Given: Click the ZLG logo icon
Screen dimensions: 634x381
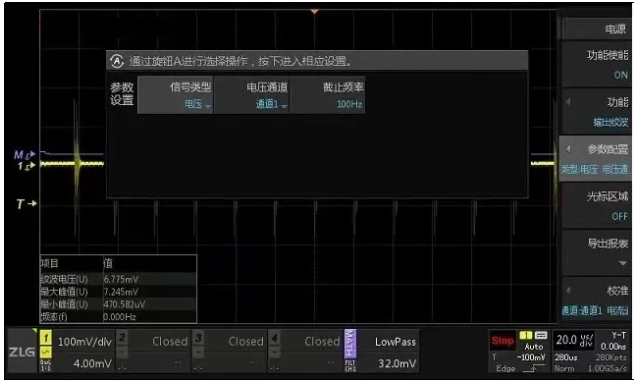Looking at the screenshot, I should point(22,351).
